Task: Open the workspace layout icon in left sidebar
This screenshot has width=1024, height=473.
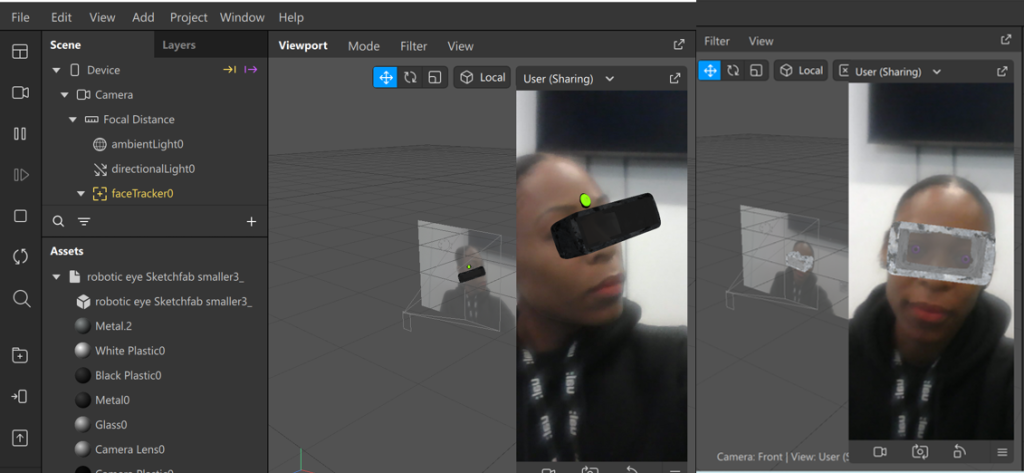Action: click(x=20, y=52)
